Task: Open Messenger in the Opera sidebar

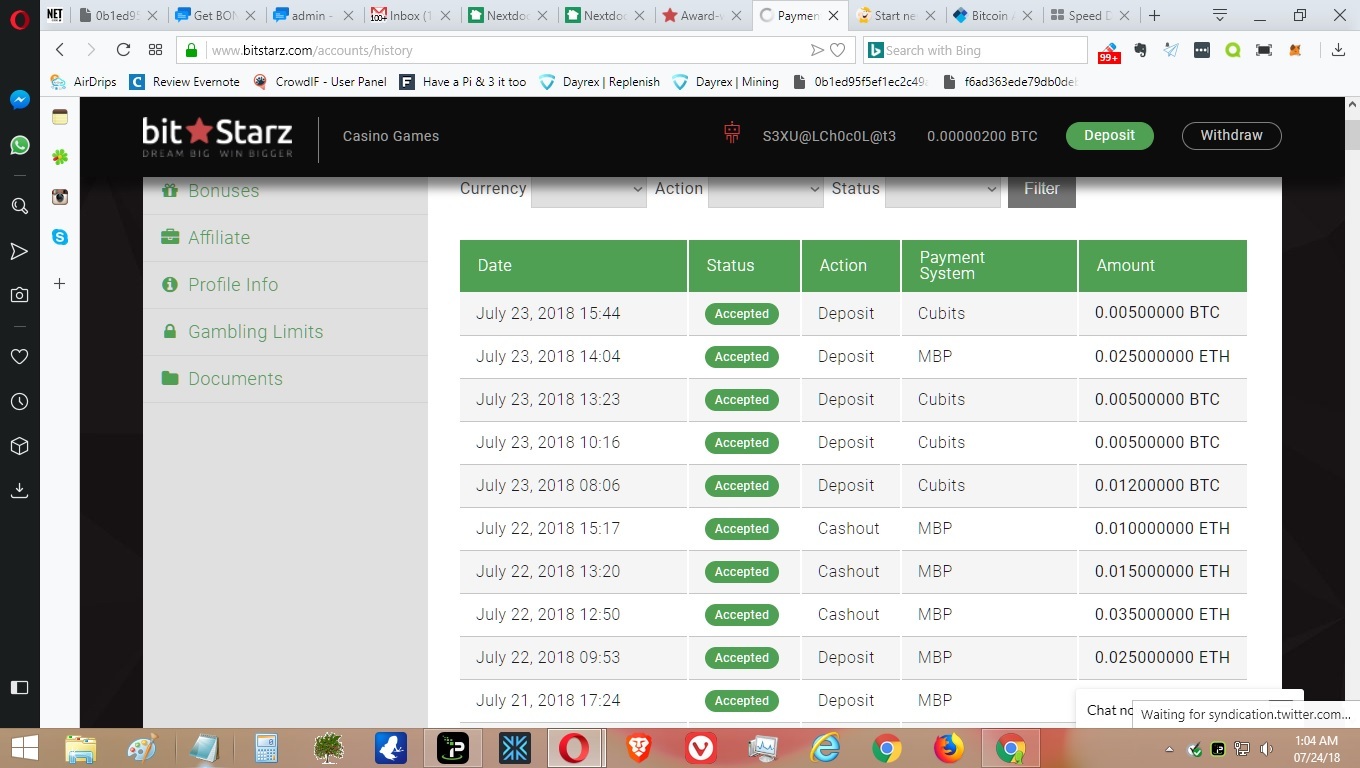Action: (x=19, y=100)
